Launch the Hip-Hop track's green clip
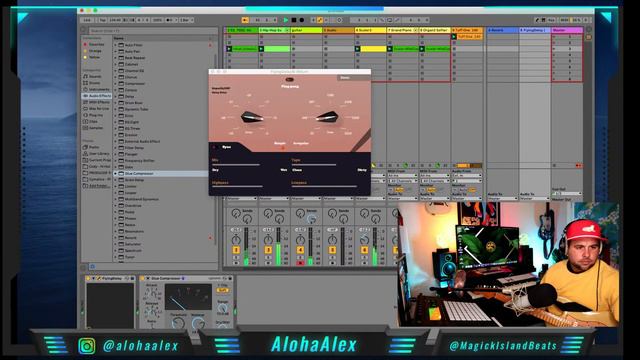This screenshot has width=640, height=360. pos(261,49)
